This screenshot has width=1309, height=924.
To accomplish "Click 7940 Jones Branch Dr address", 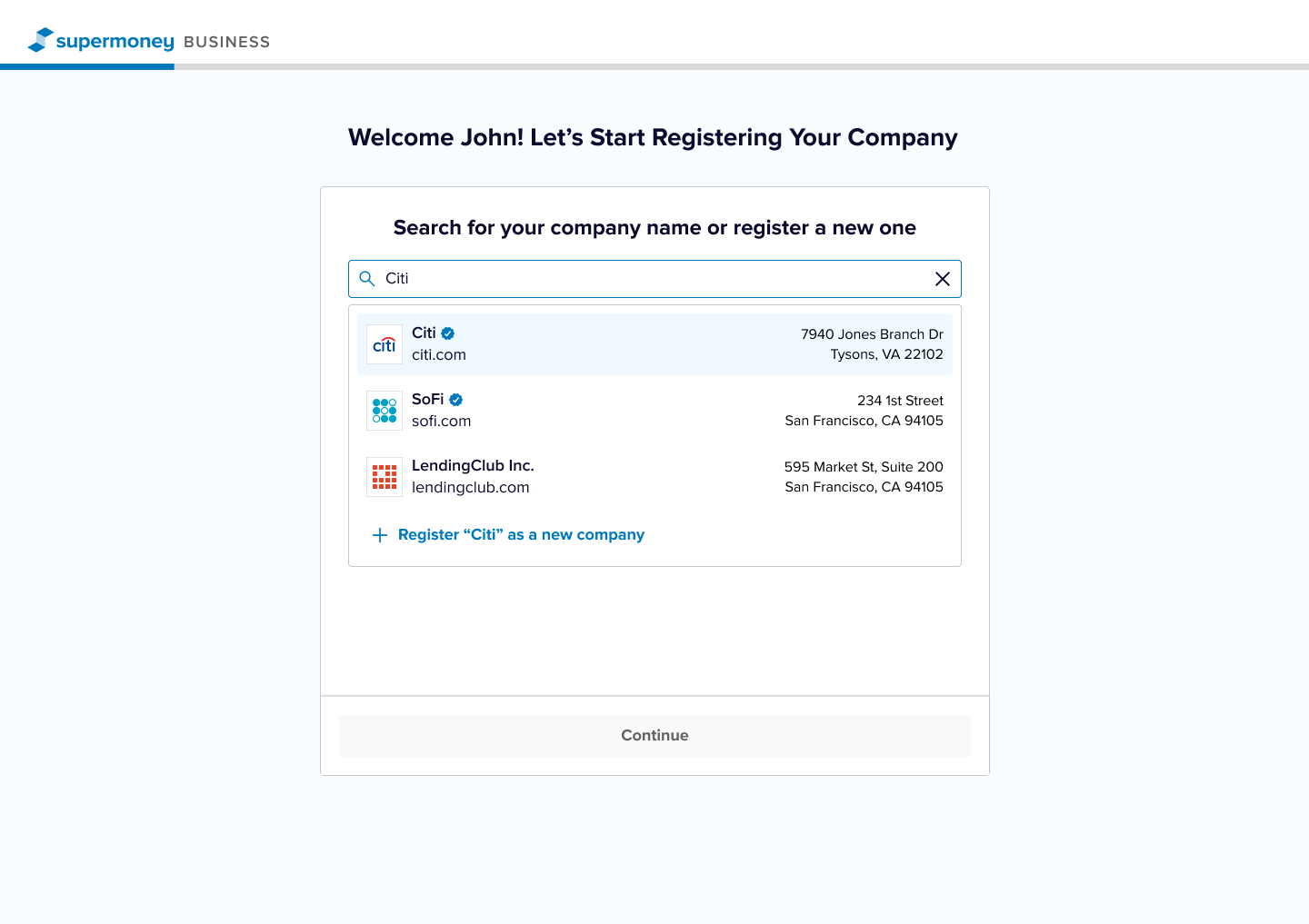I will [872, 334].
